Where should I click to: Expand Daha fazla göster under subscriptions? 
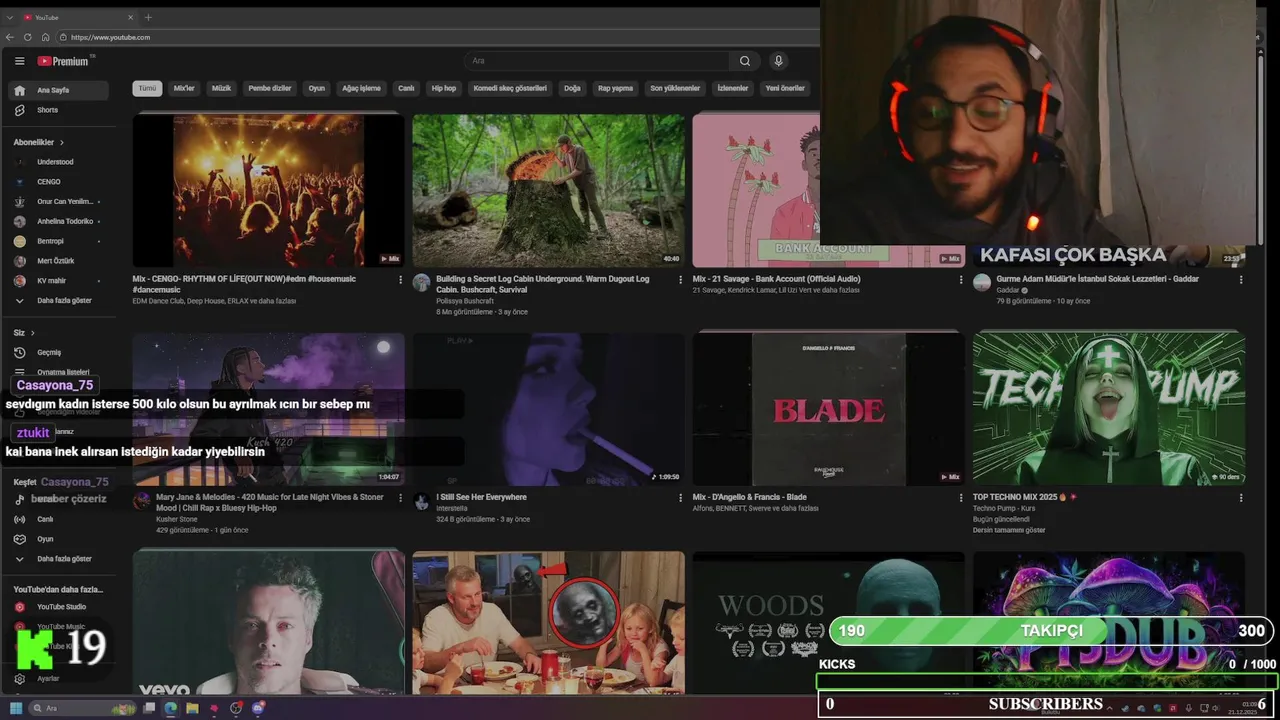point(58,300)
